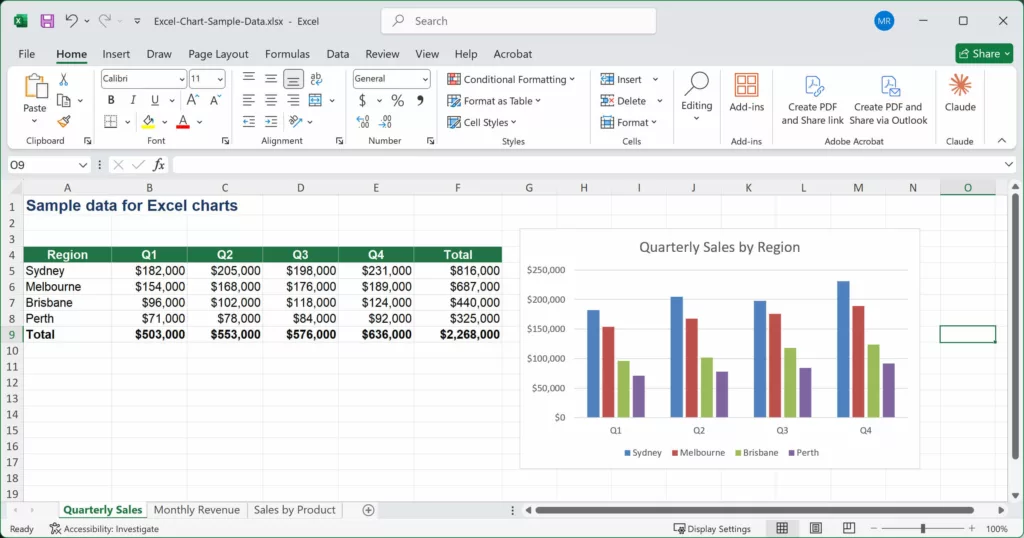
Task: Expand Format as Table menu
Action: click(494, 101)
